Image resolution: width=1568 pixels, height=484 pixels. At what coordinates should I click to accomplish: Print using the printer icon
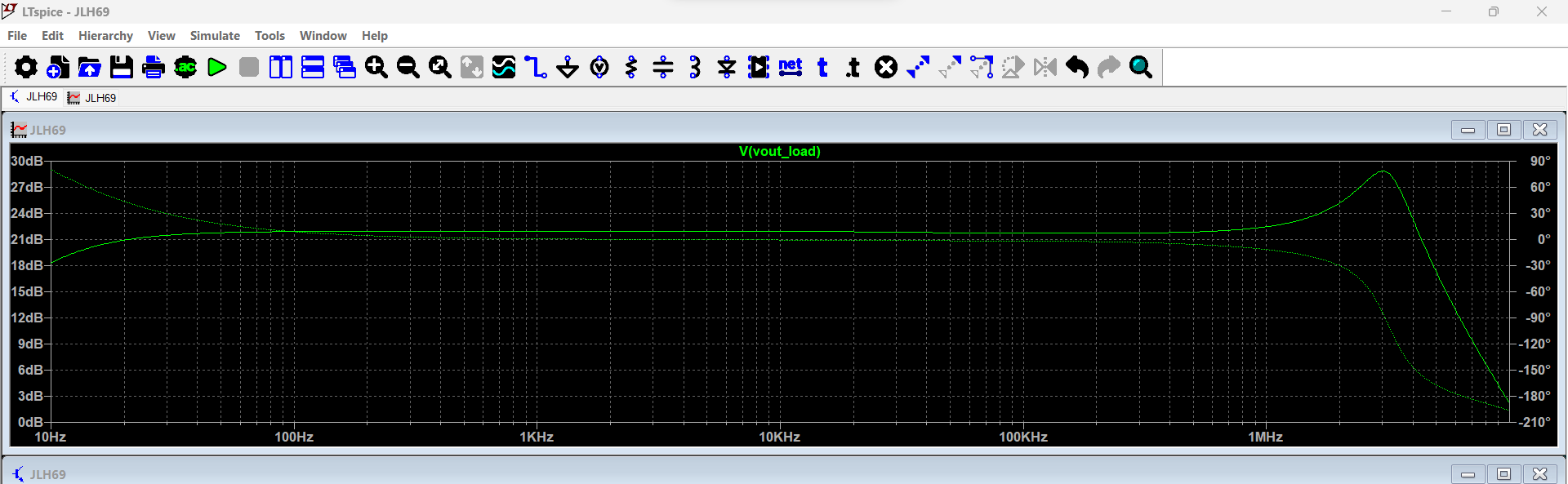point(154,67)
